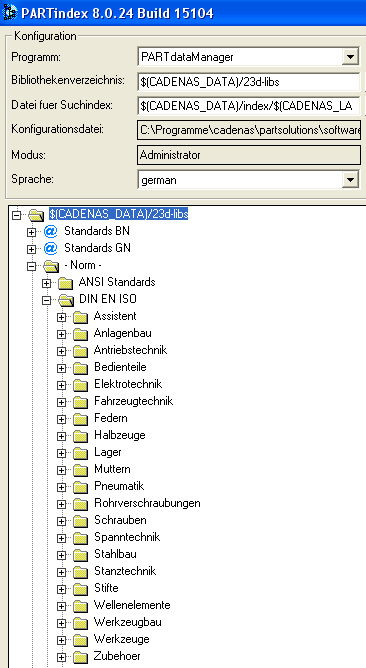Click the Rohrverschraubungen folder icon

[80, 504]
